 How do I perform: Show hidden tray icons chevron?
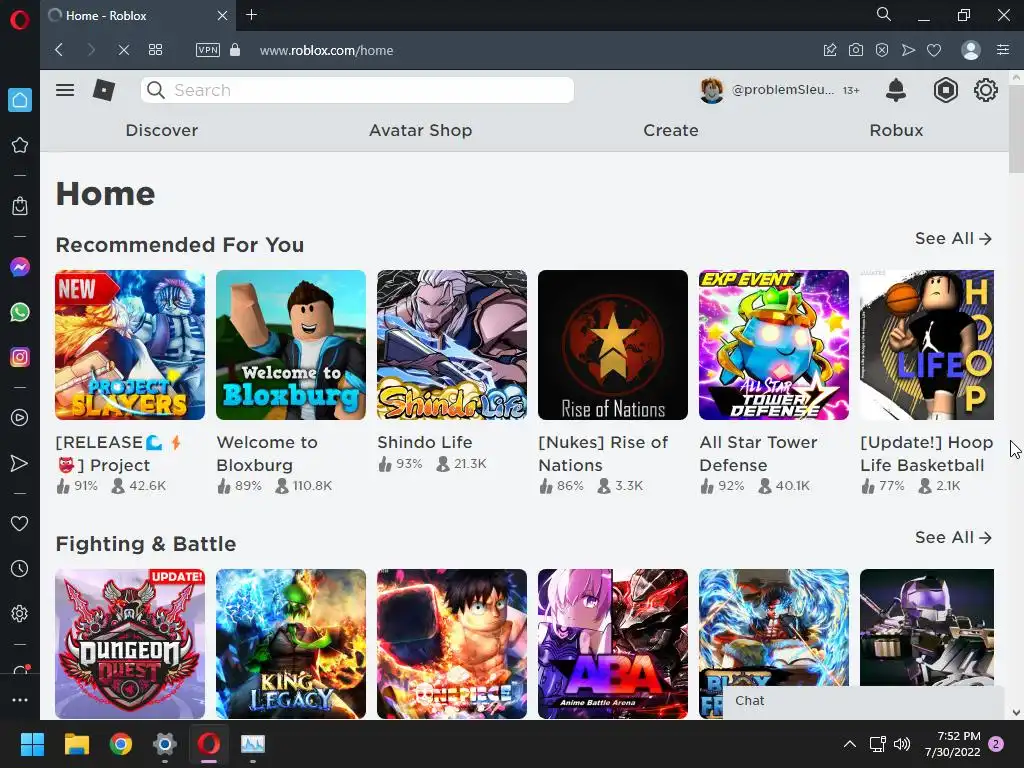pyautogui.click(x=850, y=744)
